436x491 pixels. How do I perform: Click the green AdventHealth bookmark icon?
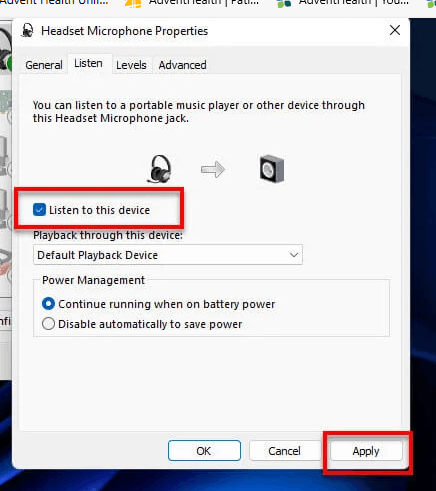point(284,3)
